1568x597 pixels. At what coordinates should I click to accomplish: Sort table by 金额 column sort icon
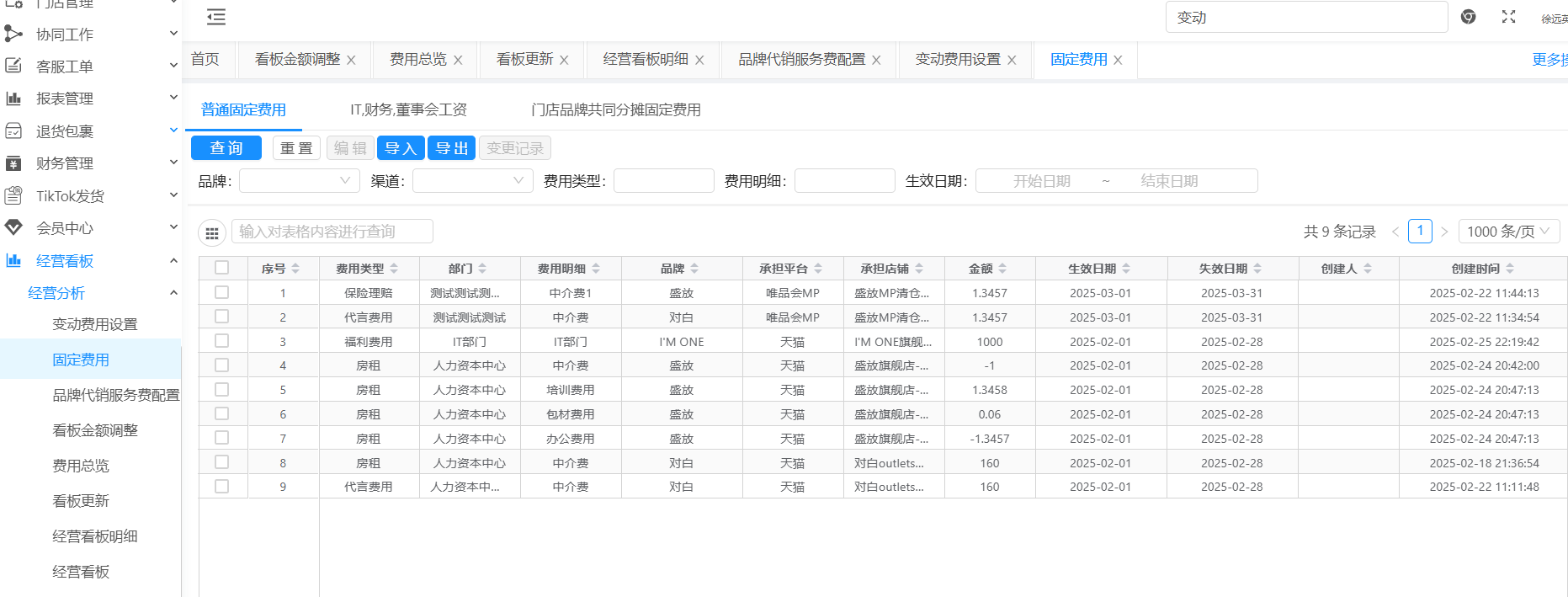[1002, 269]
